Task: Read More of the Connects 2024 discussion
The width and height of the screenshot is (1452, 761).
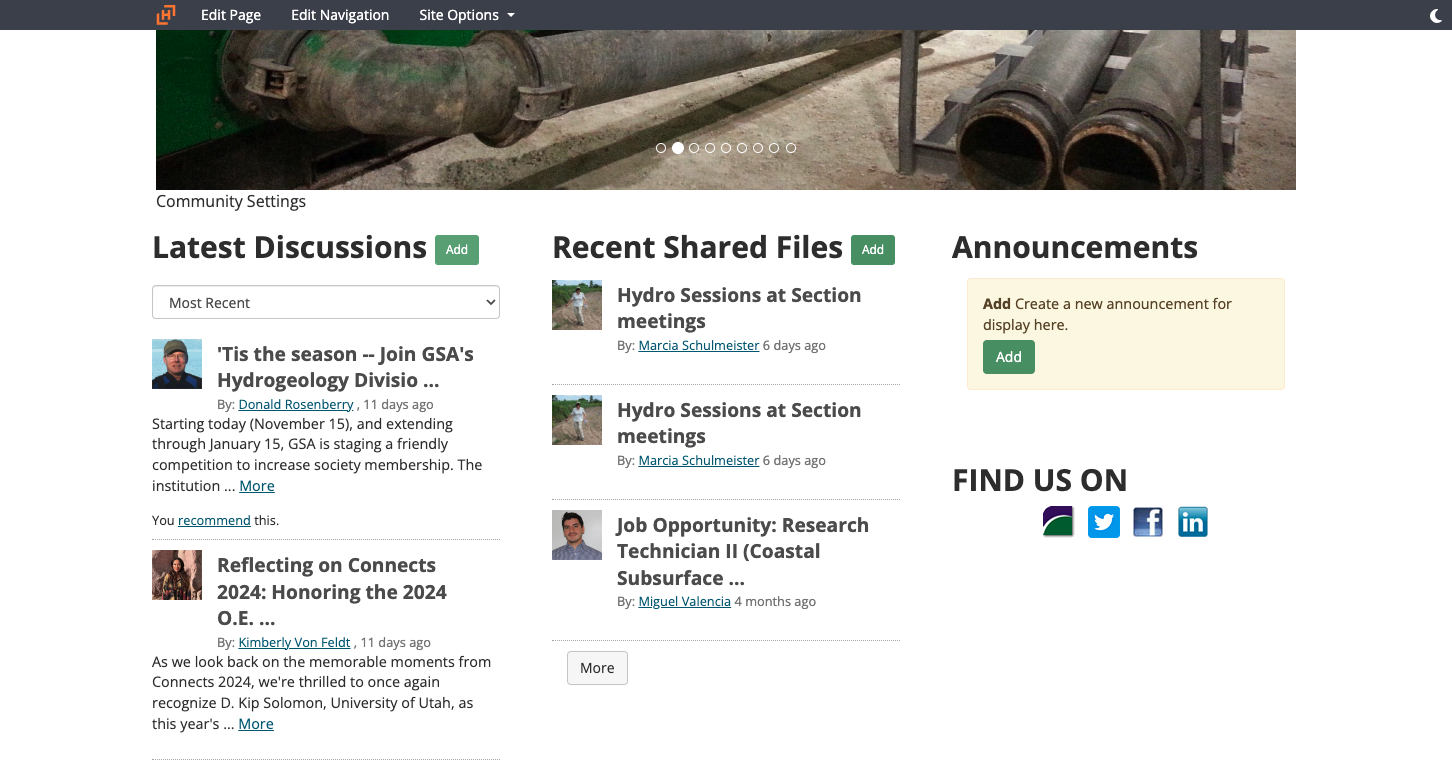Action: pos(256,724)
